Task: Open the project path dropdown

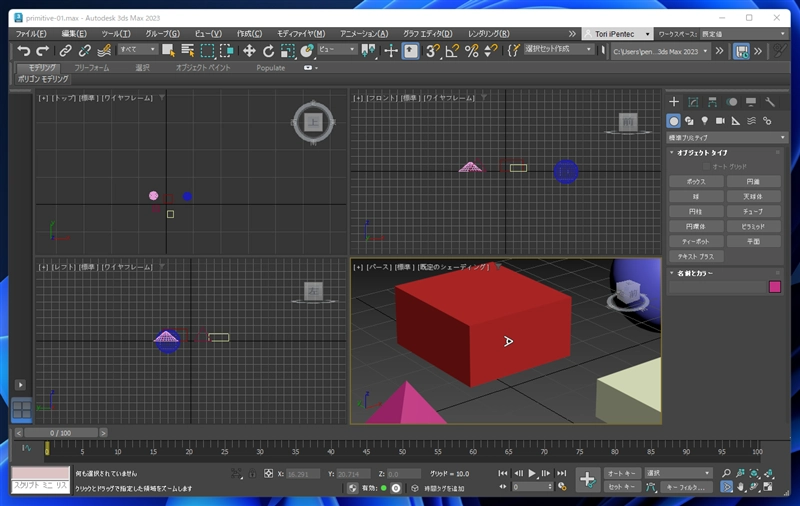Action: click(660, 51)
